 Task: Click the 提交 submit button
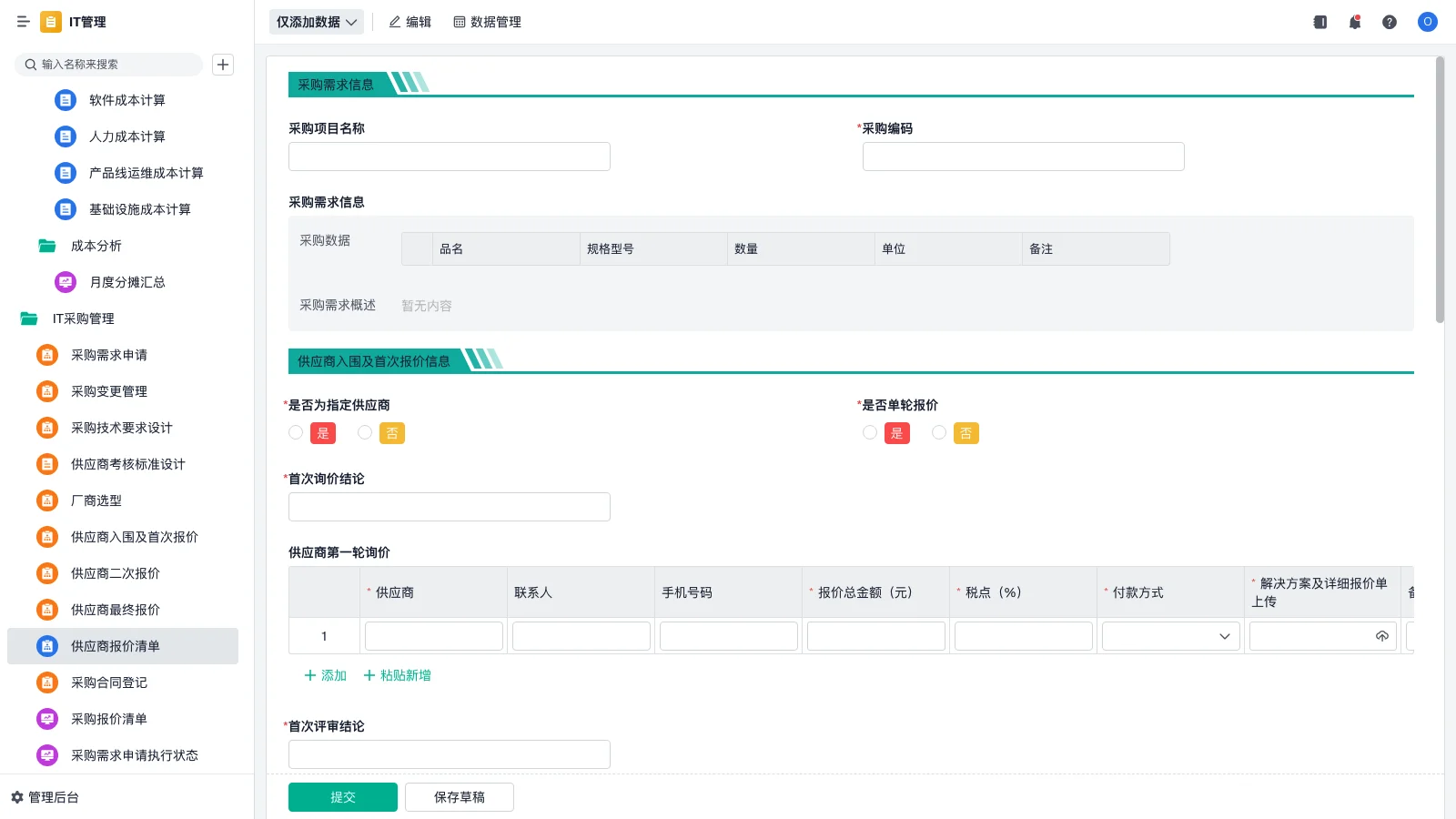point(342,796)
